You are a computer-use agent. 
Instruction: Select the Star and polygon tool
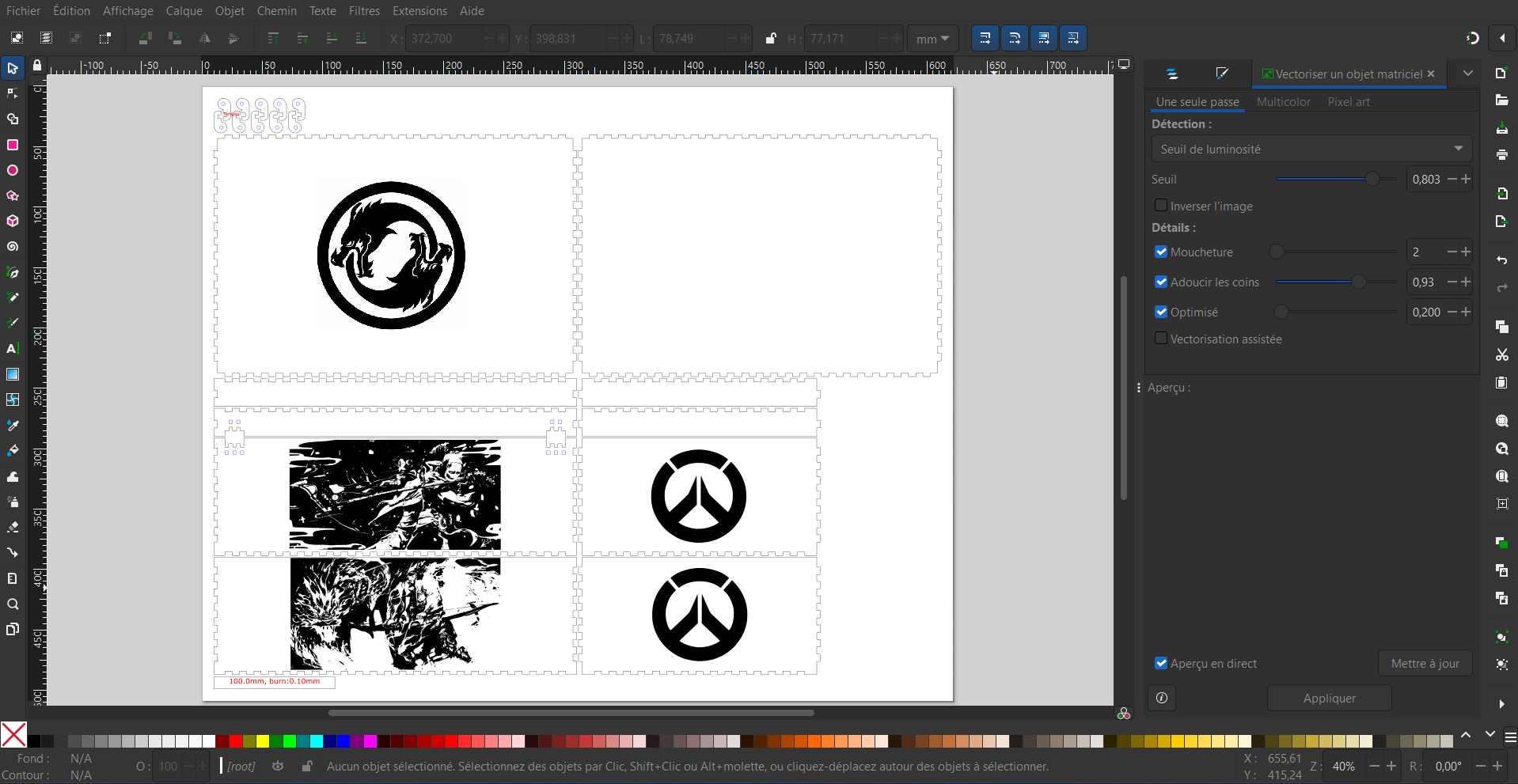(13, 195)
